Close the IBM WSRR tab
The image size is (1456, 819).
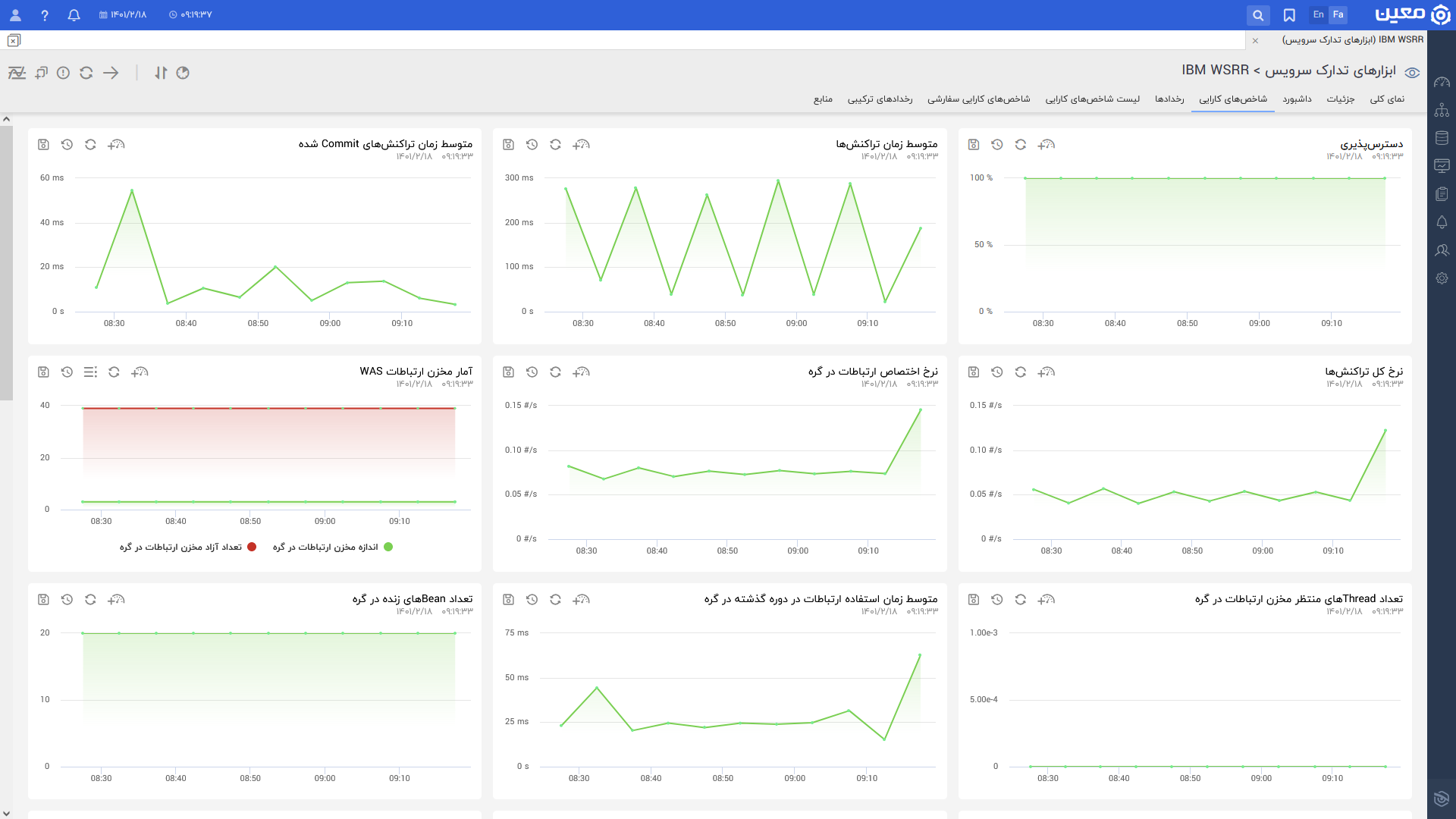pos(1256,40)
